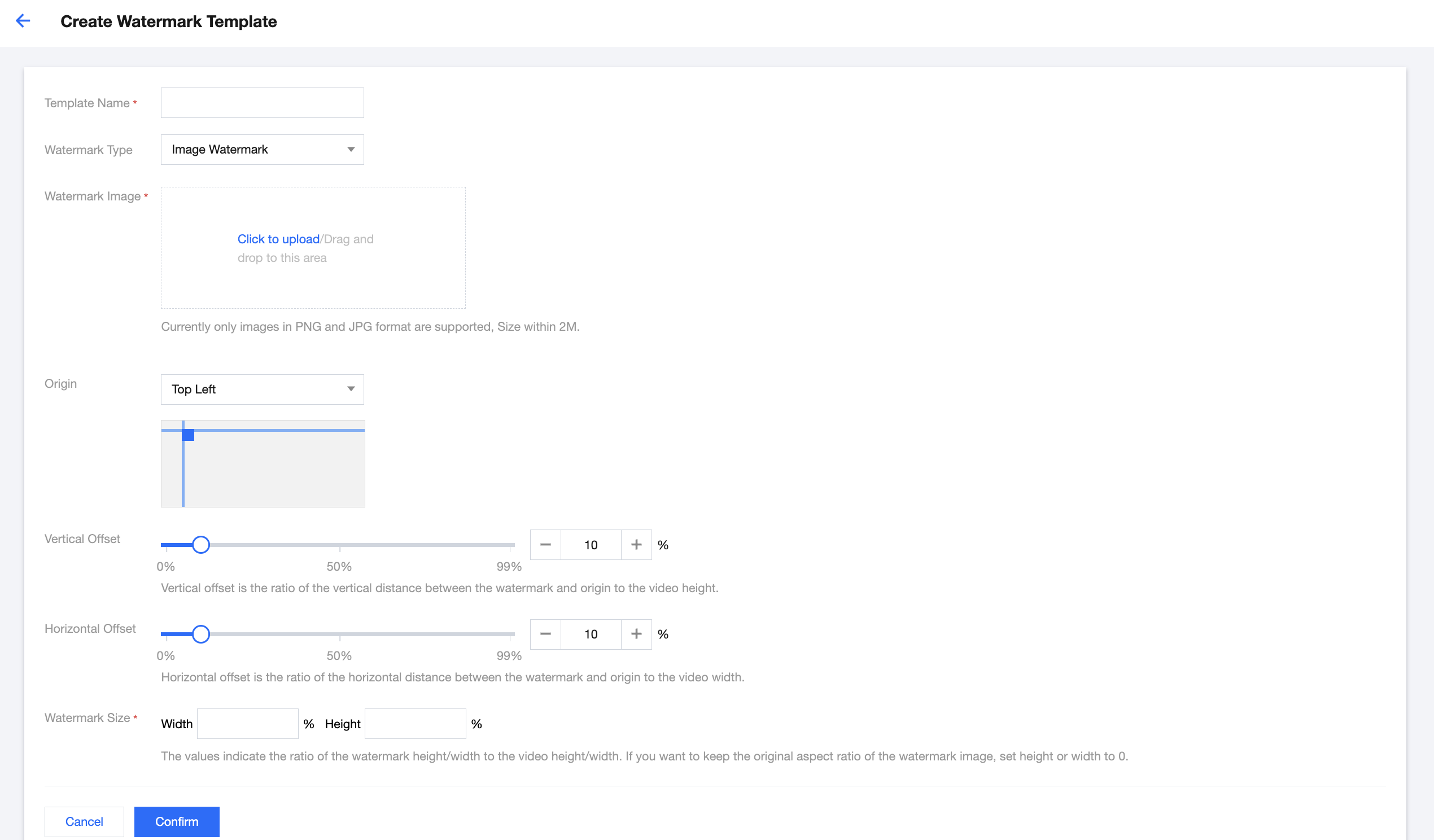Expand the Origin dropdown
1434x840 pixels.
[x=263, y=390]
